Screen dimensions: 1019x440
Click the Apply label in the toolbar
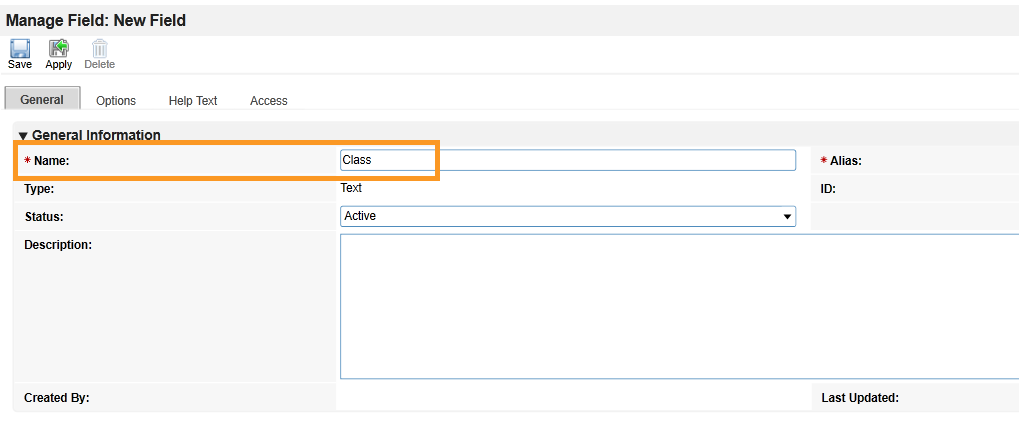pos(58,64)
